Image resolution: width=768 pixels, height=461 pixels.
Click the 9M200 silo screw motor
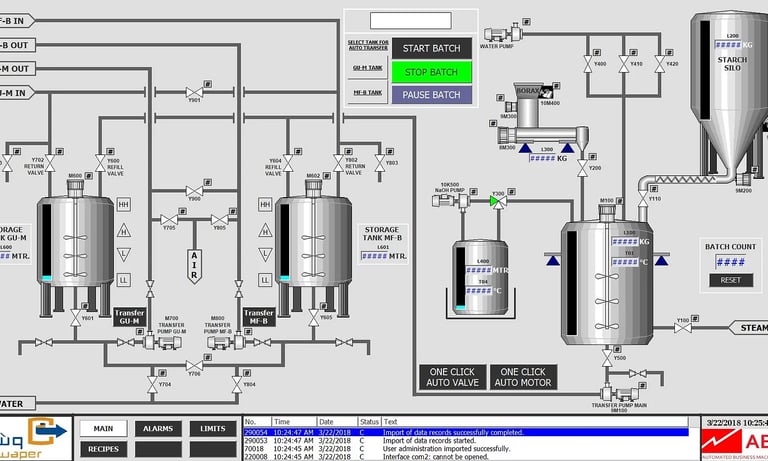point(743,179)
